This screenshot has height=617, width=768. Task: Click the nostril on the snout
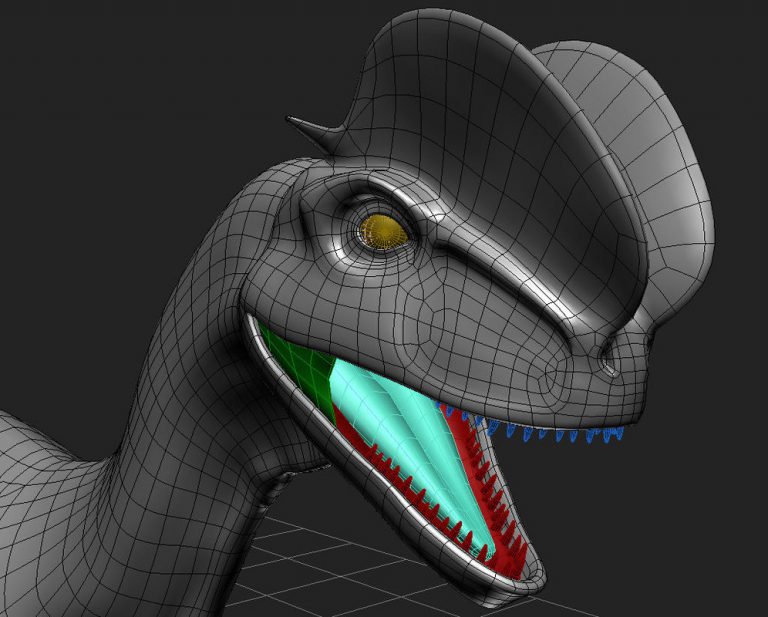[607, 363]
